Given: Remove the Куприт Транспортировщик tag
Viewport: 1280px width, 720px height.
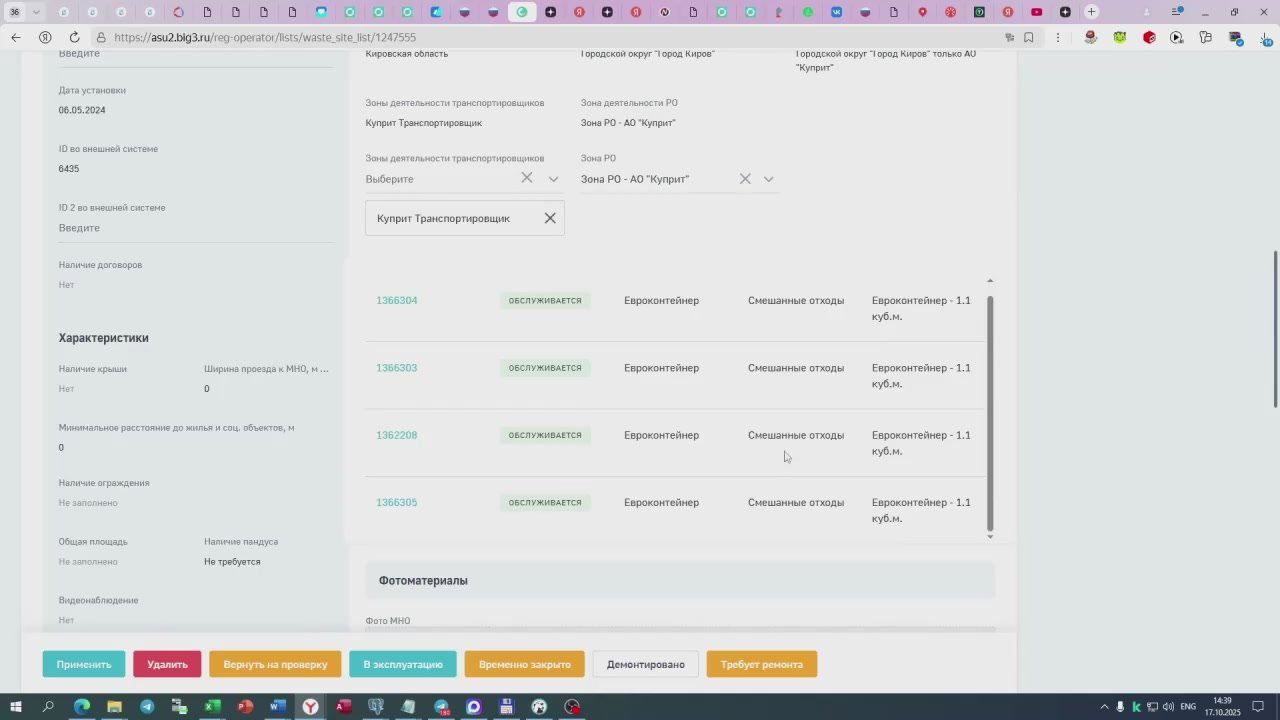Looking at the screenshot, I should [550, 218].
